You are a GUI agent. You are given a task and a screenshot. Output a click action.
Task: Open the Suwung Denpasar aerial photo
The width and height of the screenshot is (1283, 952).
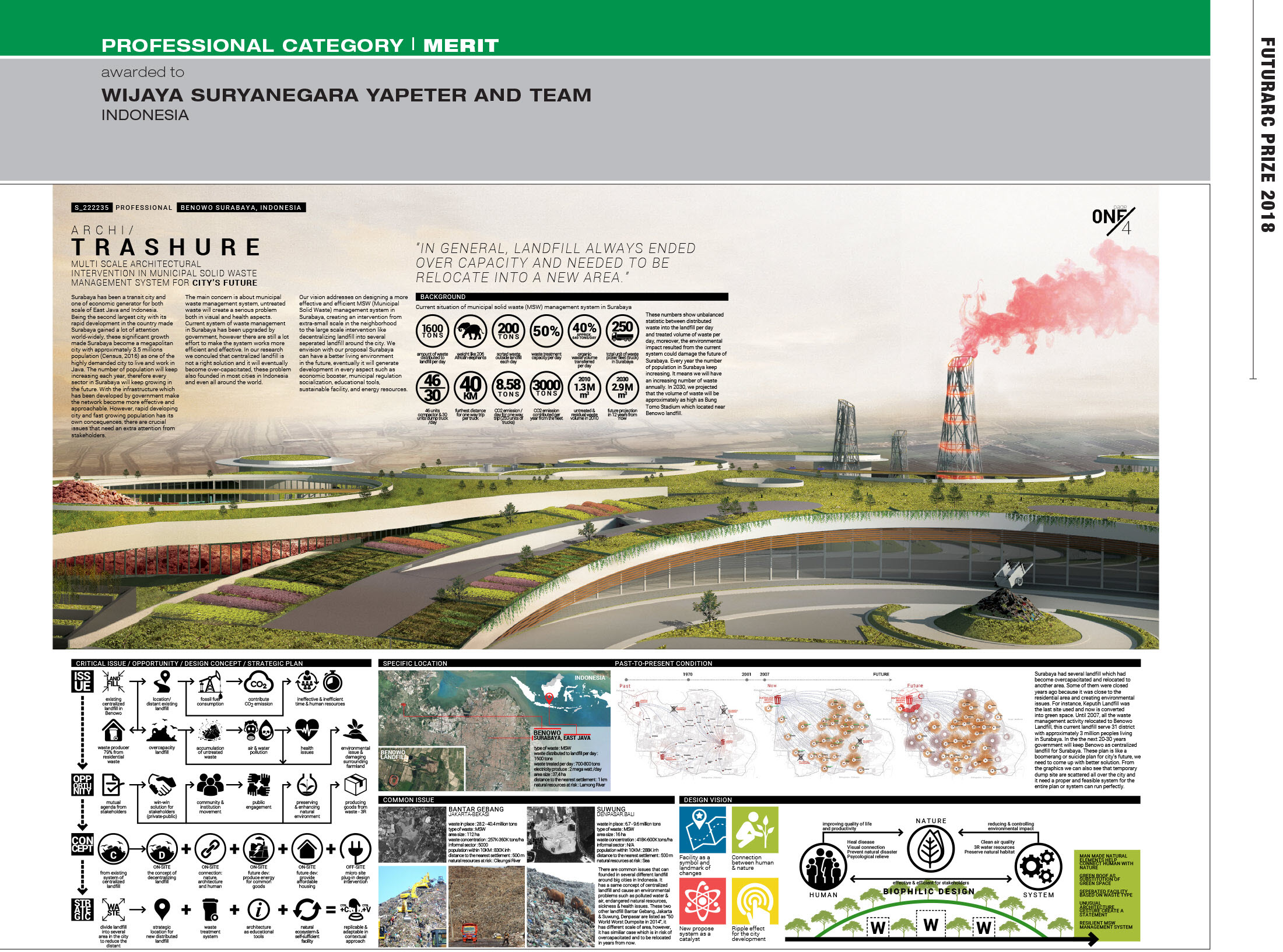560,834
